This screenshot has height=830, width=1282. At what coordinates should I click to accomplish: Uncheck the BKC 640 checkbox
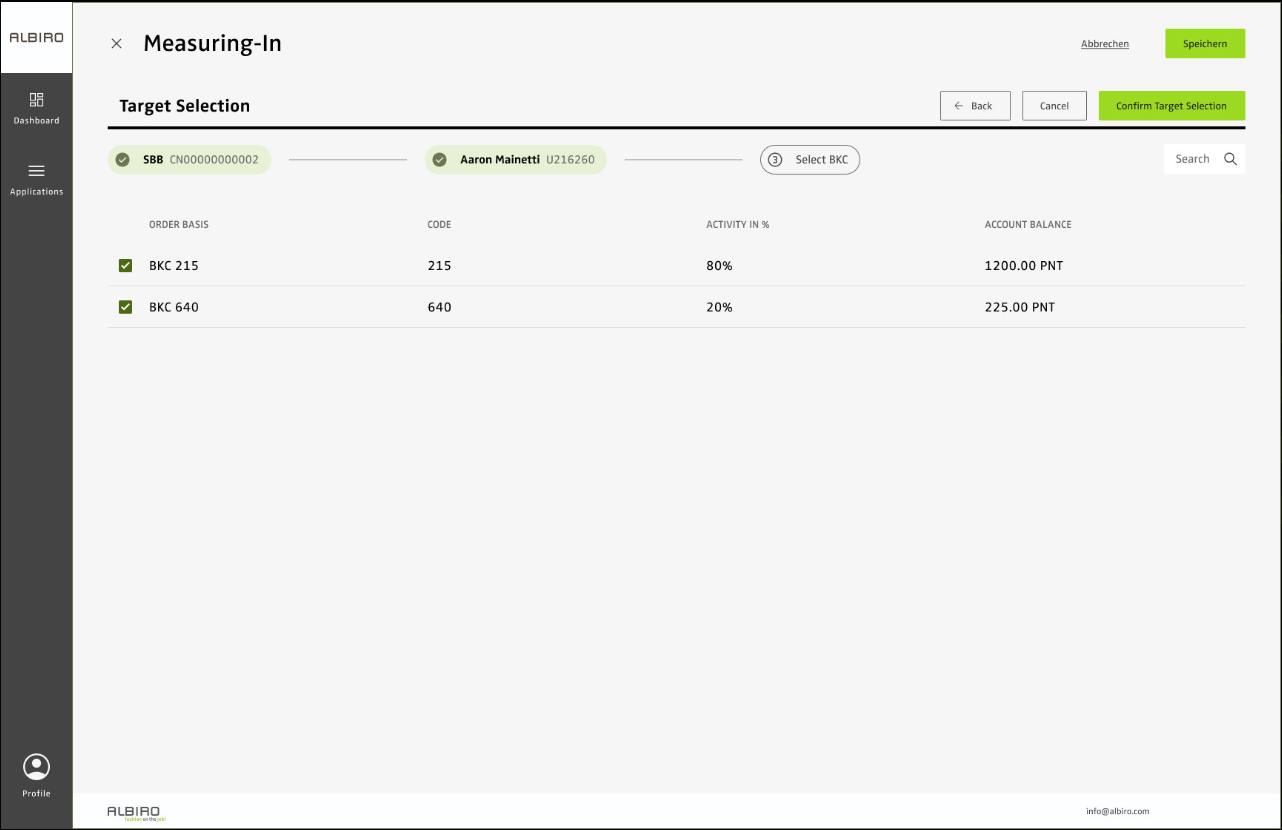[x=125, y=307]
